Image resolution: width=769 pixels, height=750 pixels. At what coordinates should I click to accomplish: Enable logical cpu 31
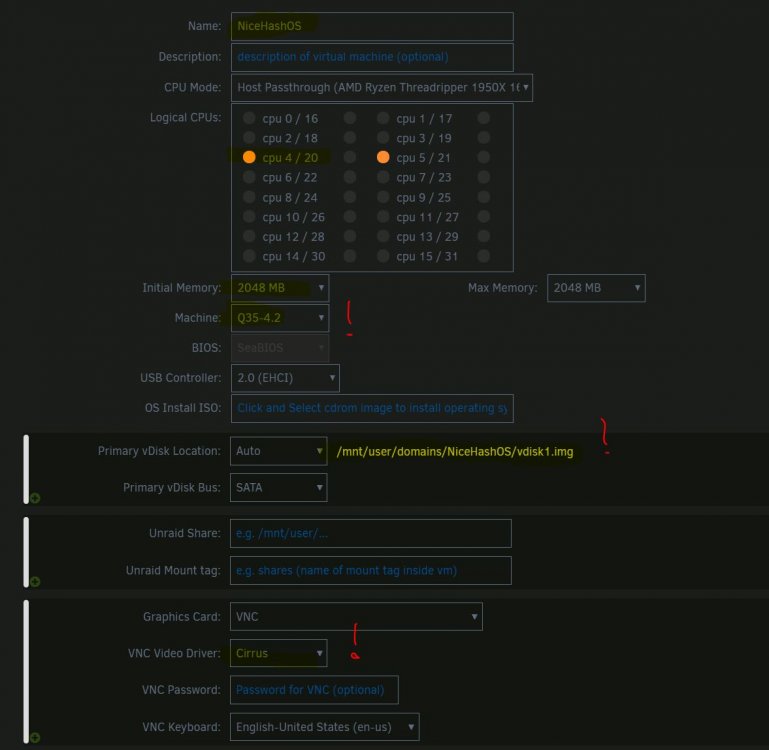pos(484,256)
